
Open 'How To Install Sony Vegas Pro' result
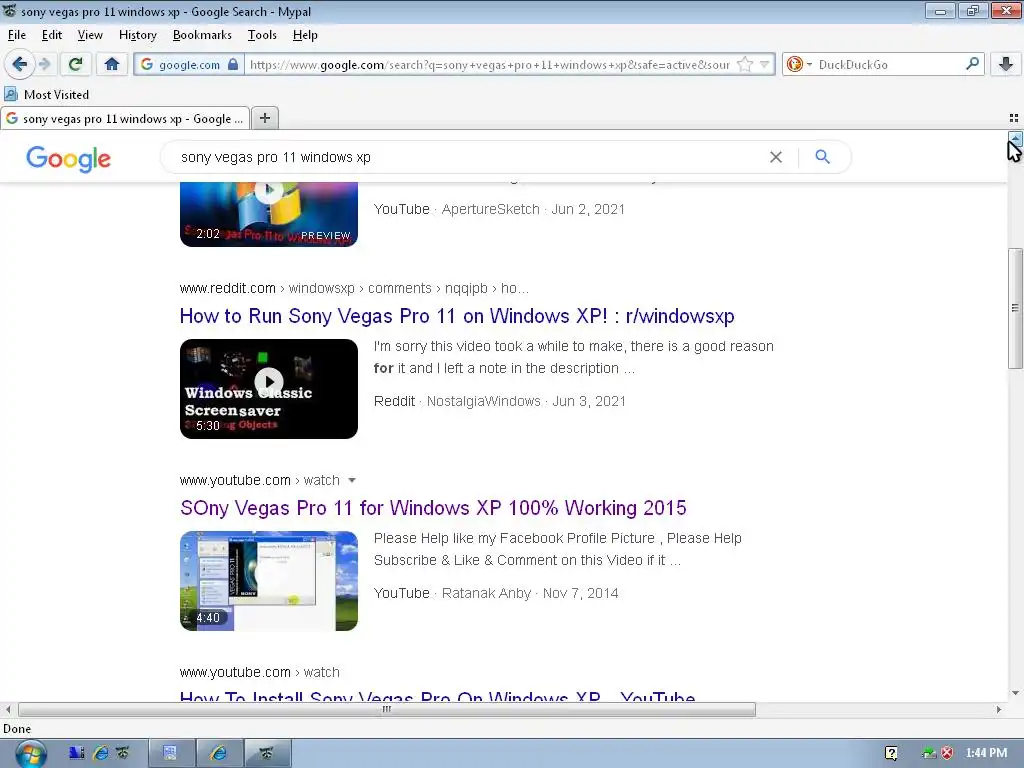coord(438,696)
